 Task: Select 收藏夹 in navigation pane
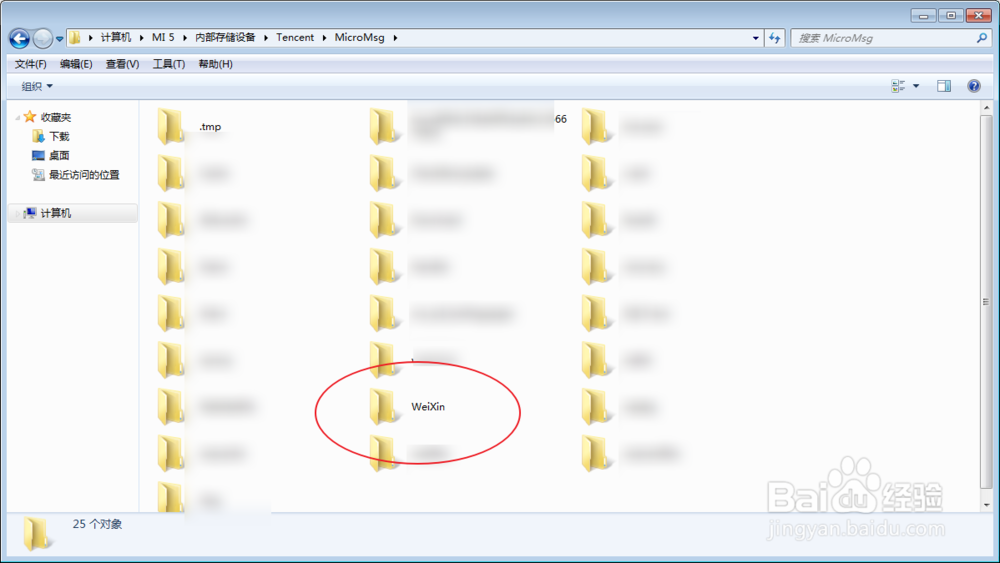pos(56,117)
